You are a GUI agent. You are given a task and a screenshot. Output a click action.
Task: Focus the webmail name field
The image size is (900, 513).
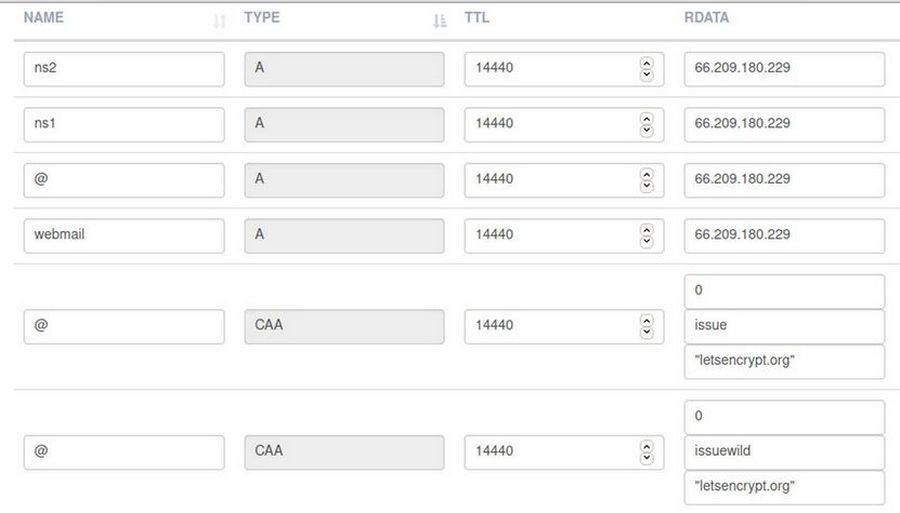tap(123, 235)
